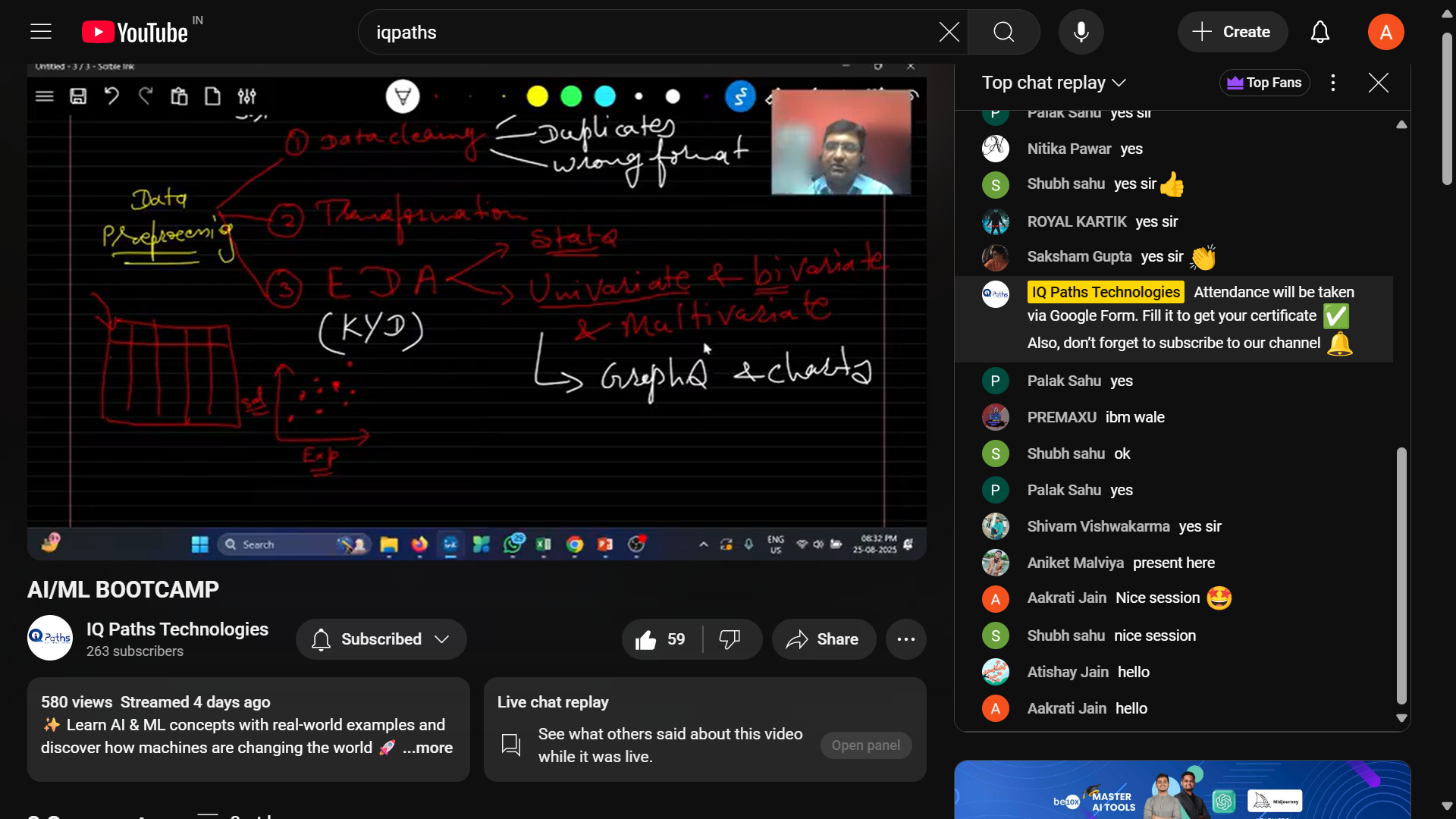
Task: Clear the search box text
Action: coord(949,32)
